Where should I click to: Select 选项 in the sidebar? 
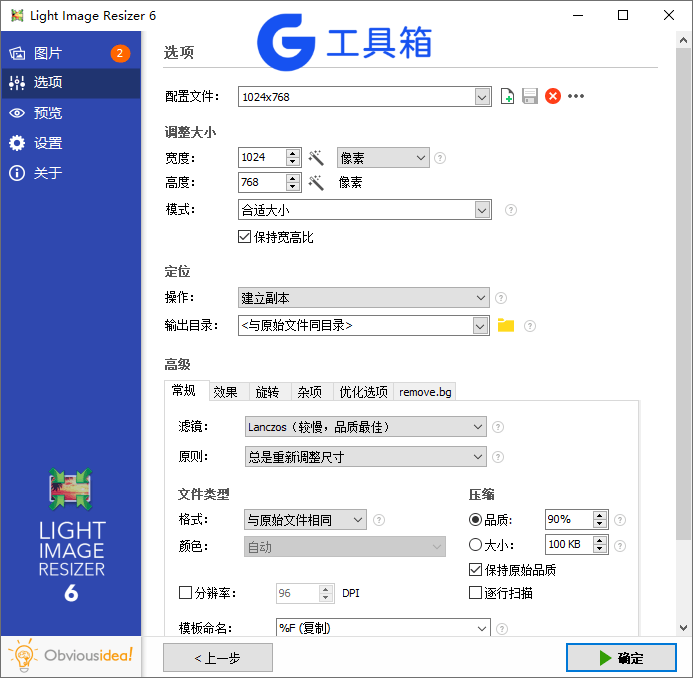71,83
